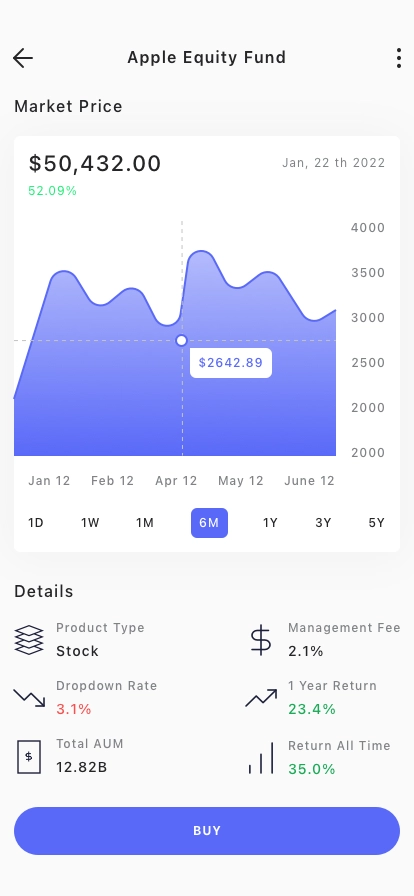Click the Feb 12 axis label
The height and width of the screenshot is (896, 414).
[112, 481]
